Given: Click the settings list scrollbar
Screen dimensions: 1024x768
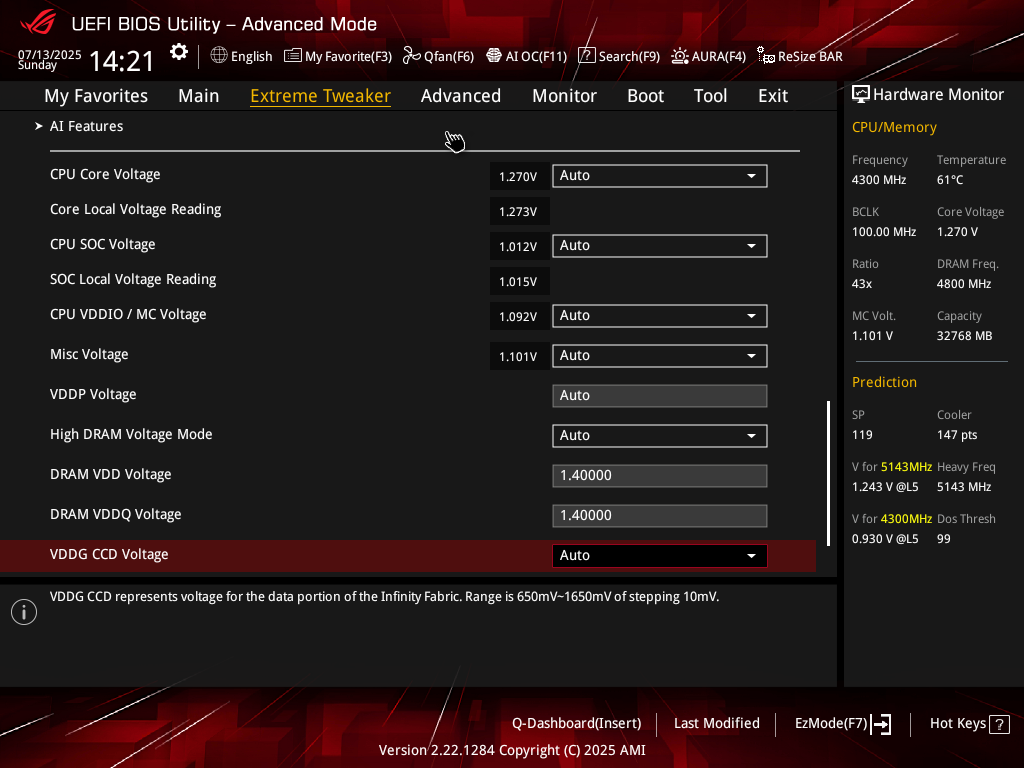Looking at the screenshot, I should 829,473.
